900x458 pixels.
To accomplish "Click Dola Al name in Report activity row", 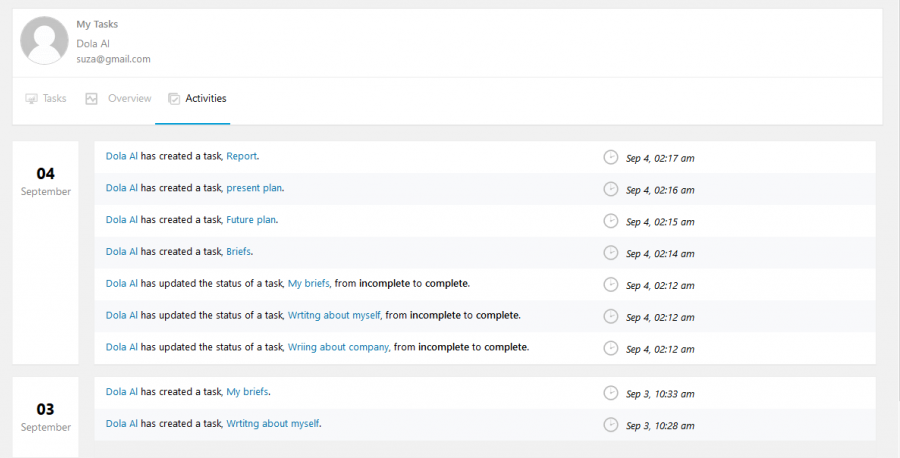I will click(x=122, y=156).
